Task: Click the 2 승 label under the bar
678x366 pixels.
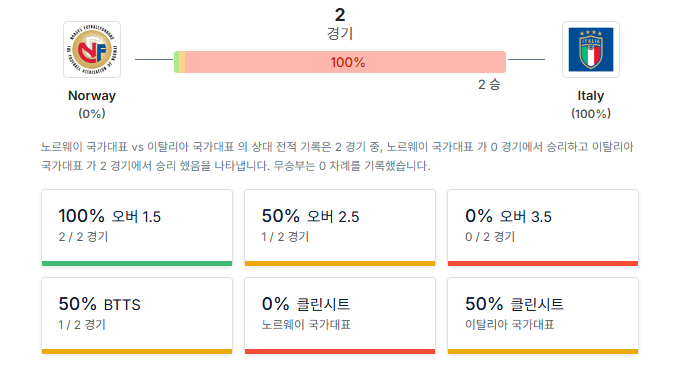Action: tap(489, 84)
